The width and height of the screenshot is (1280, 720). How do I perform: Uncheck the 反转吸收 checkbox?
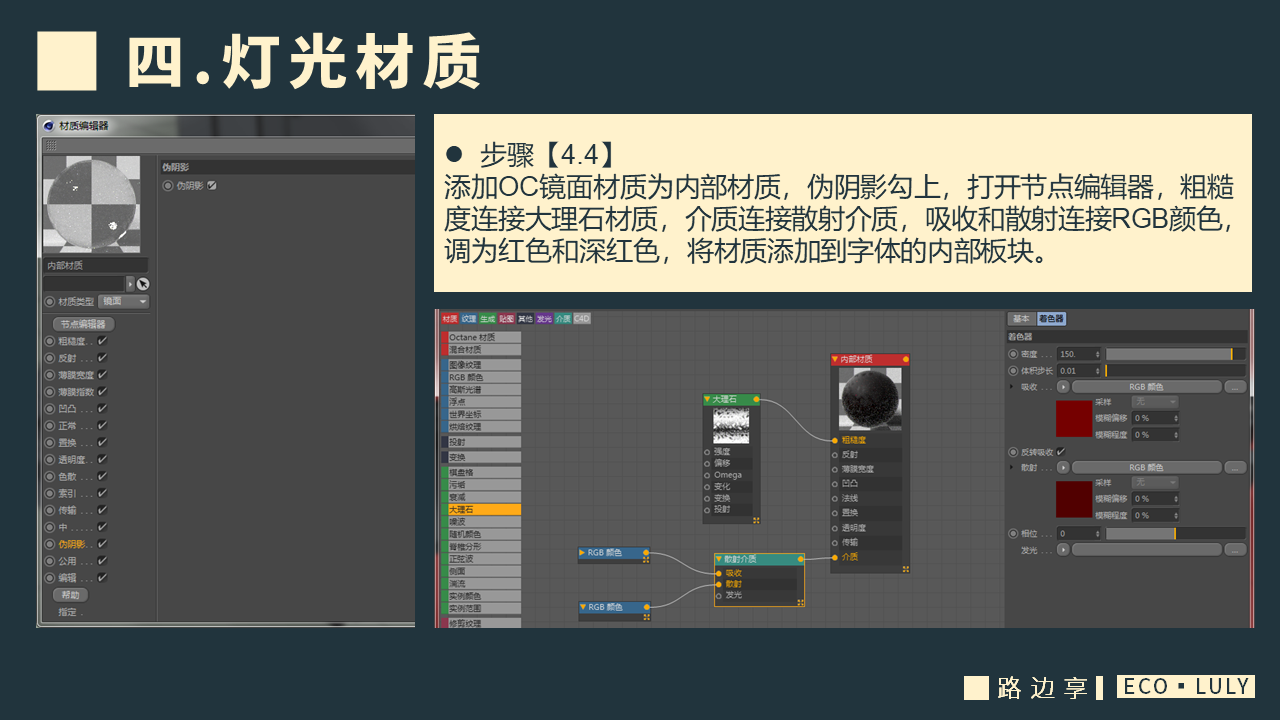click(1061, 451)
